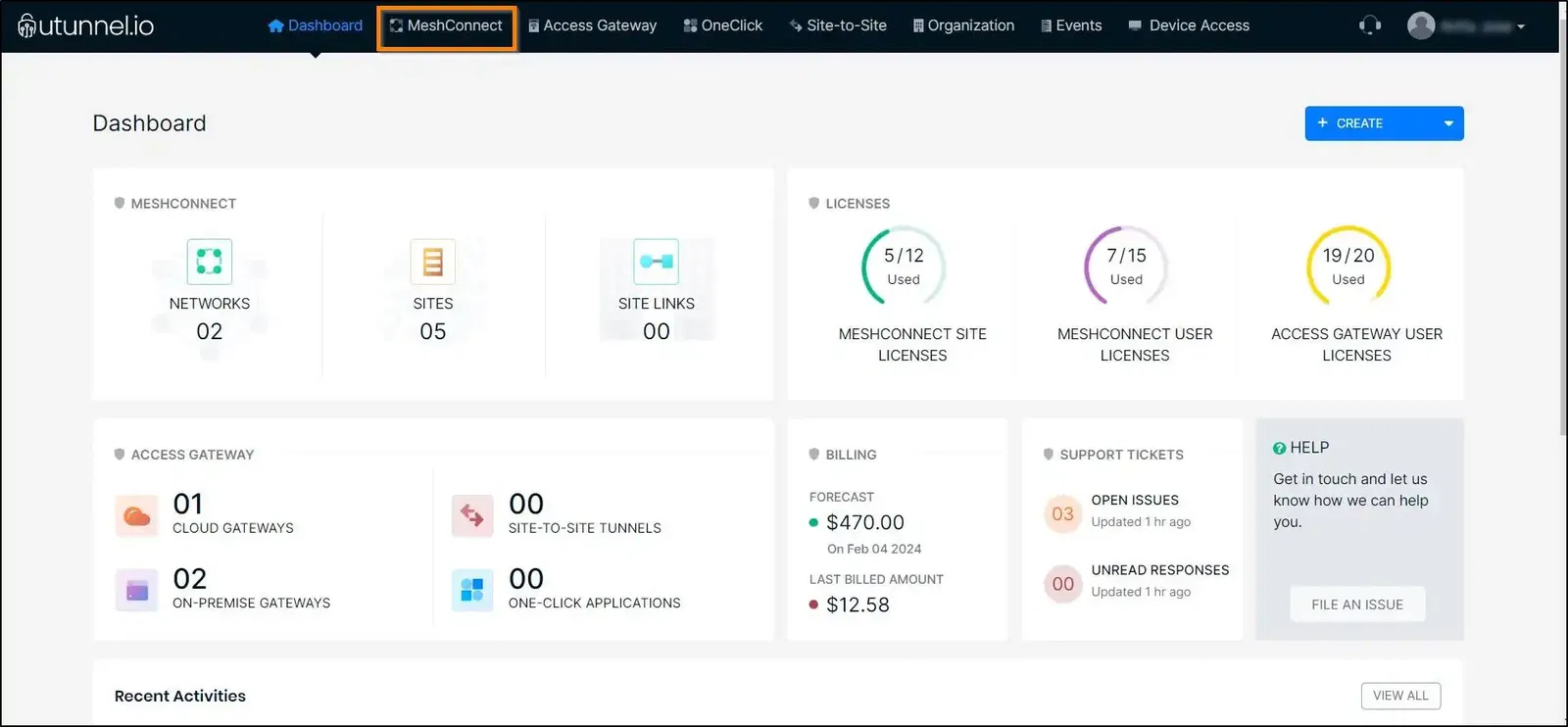Image resolution: width=1568 pixels, height=727 pixels.
Task: Click the support headset icon
Action: (1370, 25)
